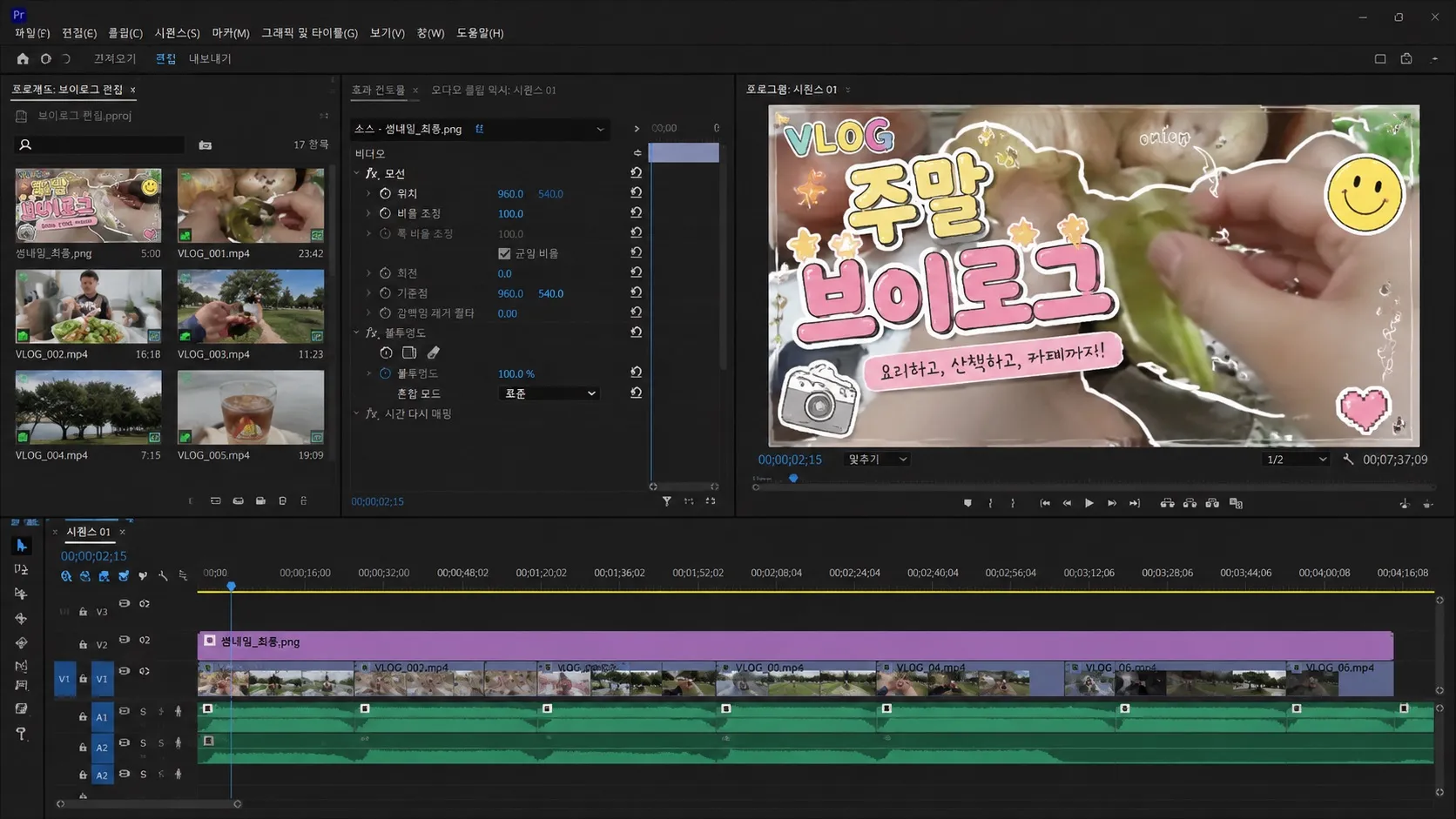Toggle the lock on track A1

83,717
